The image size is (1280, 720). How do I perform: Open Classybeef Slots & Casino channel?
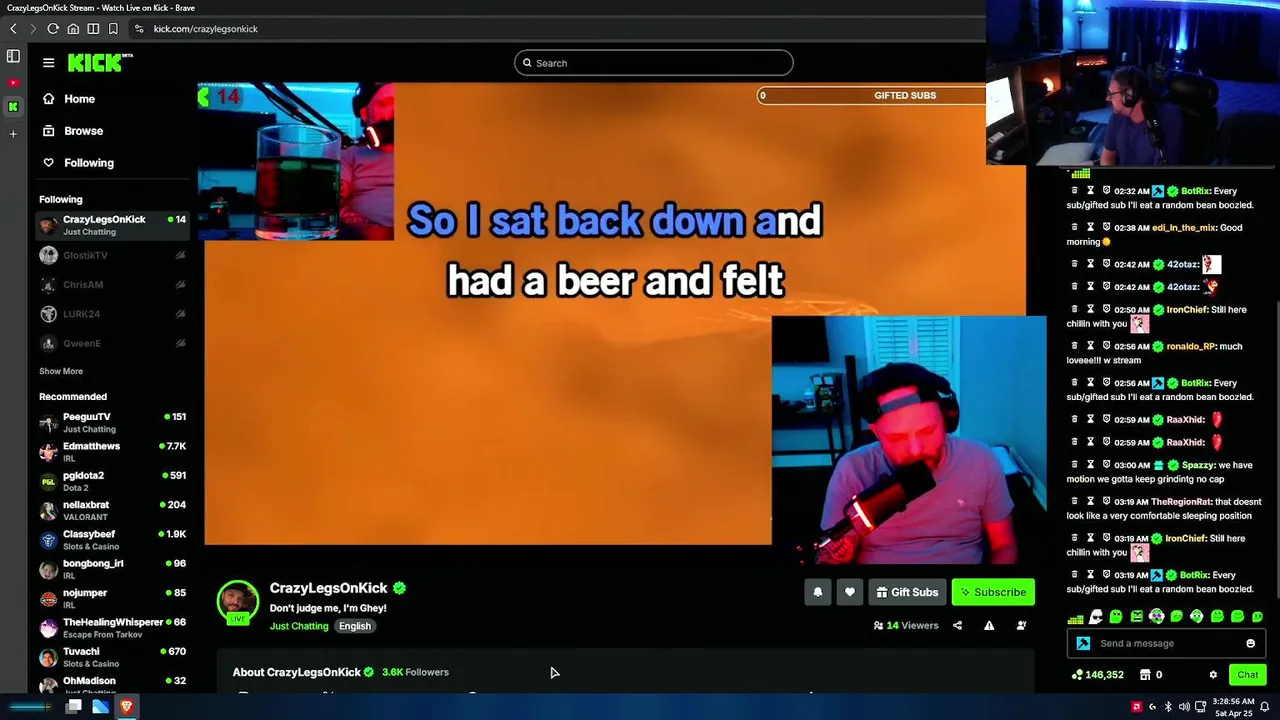(112, 540)
